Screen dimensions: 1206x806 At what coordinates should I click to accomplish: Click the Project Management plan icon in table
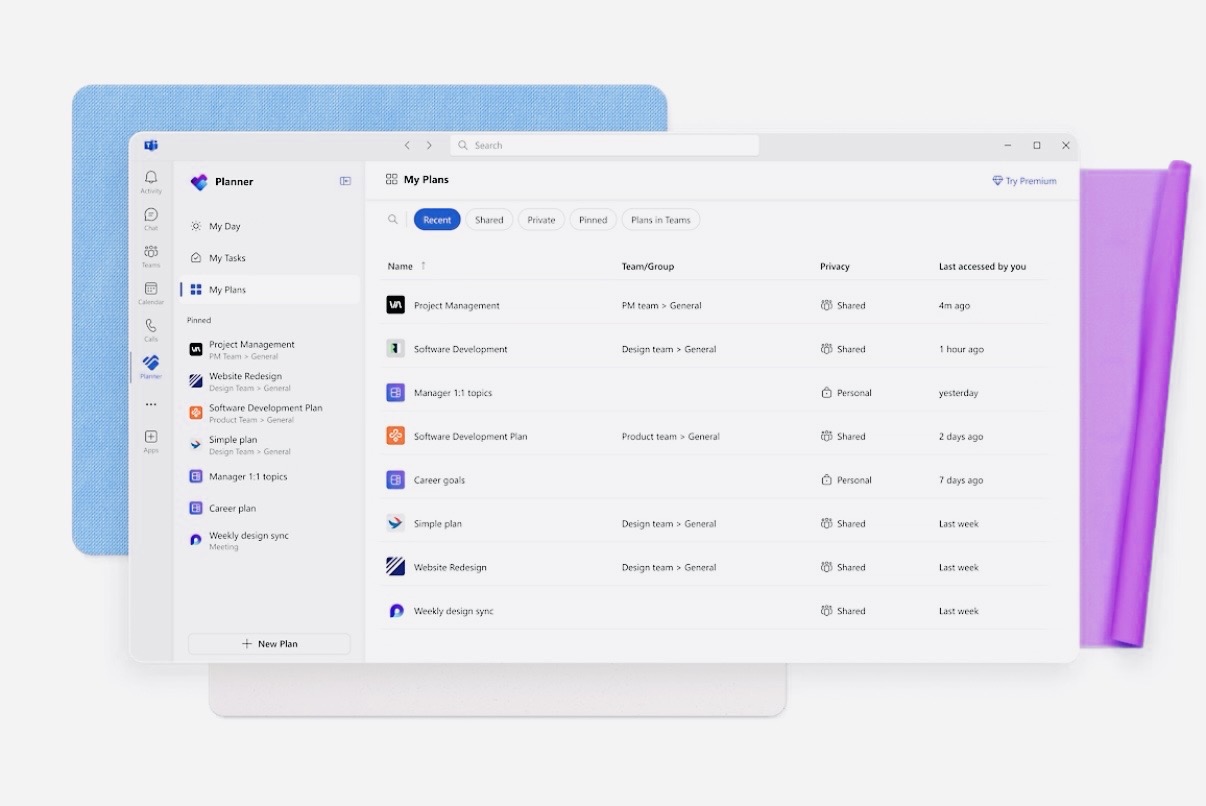pos(395,305)
